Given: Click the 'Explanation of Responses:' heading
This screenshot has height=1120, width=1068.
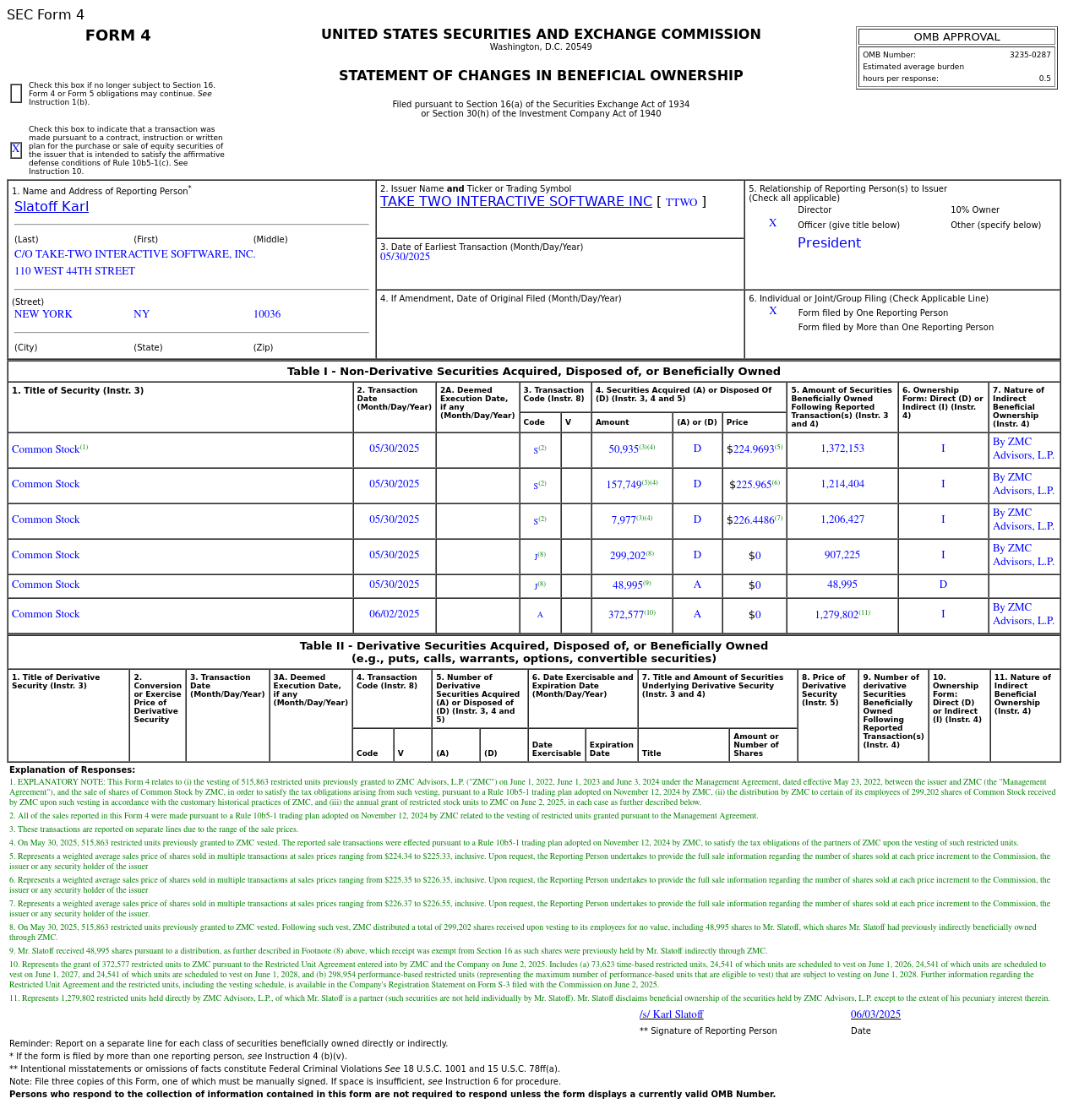Looking at the screenshot, I should pos(72,770).
